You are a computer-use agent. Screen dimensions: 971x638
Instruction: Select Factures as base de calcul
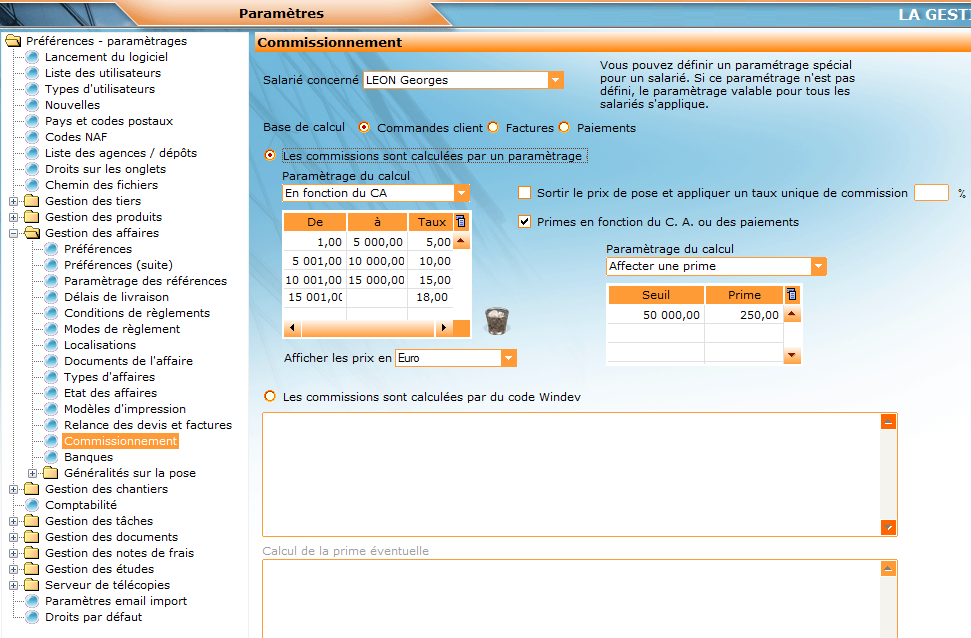pyautogui.click(x=493, y=127)
